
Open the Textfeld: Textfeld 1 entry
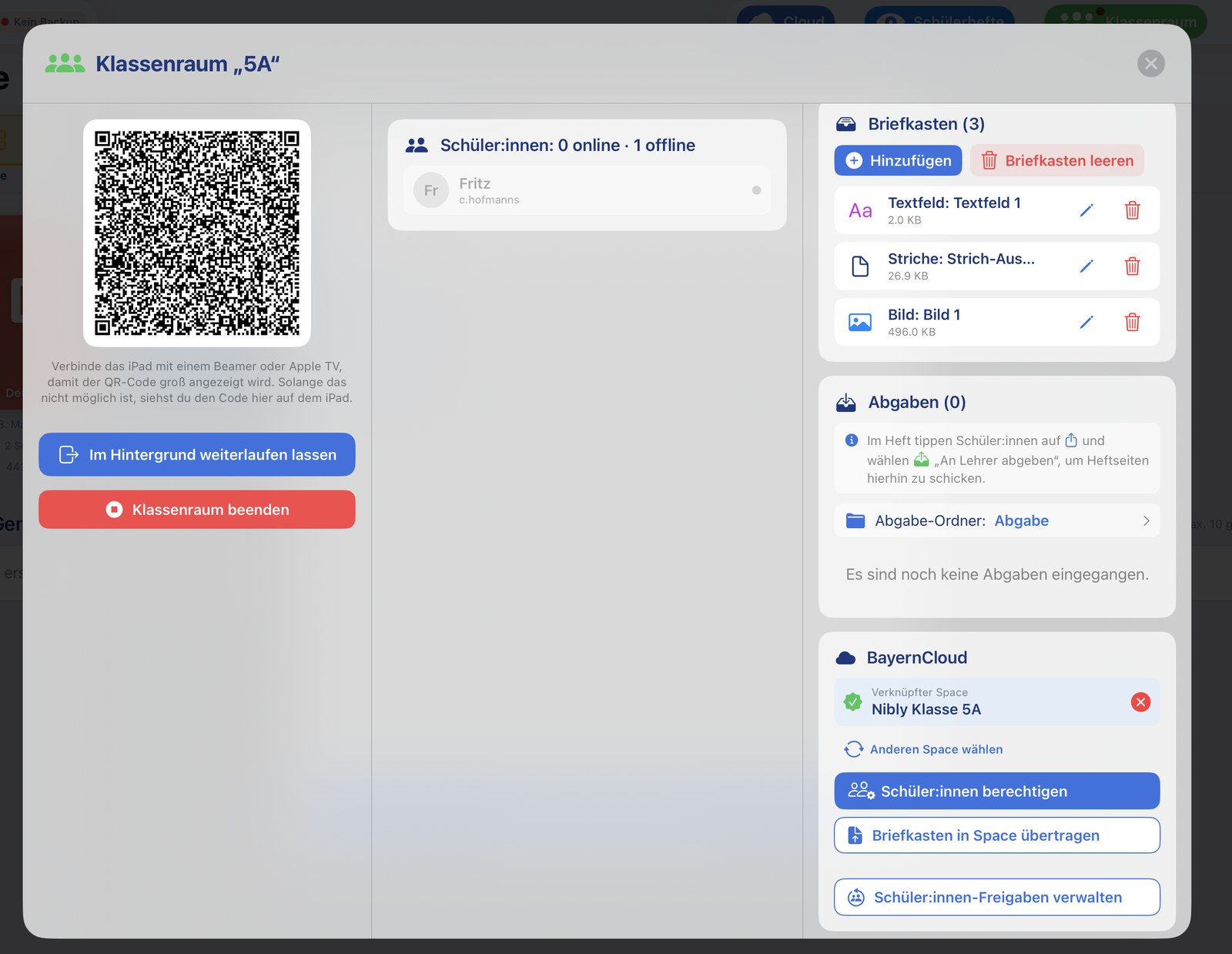click(x=996, y=210)
